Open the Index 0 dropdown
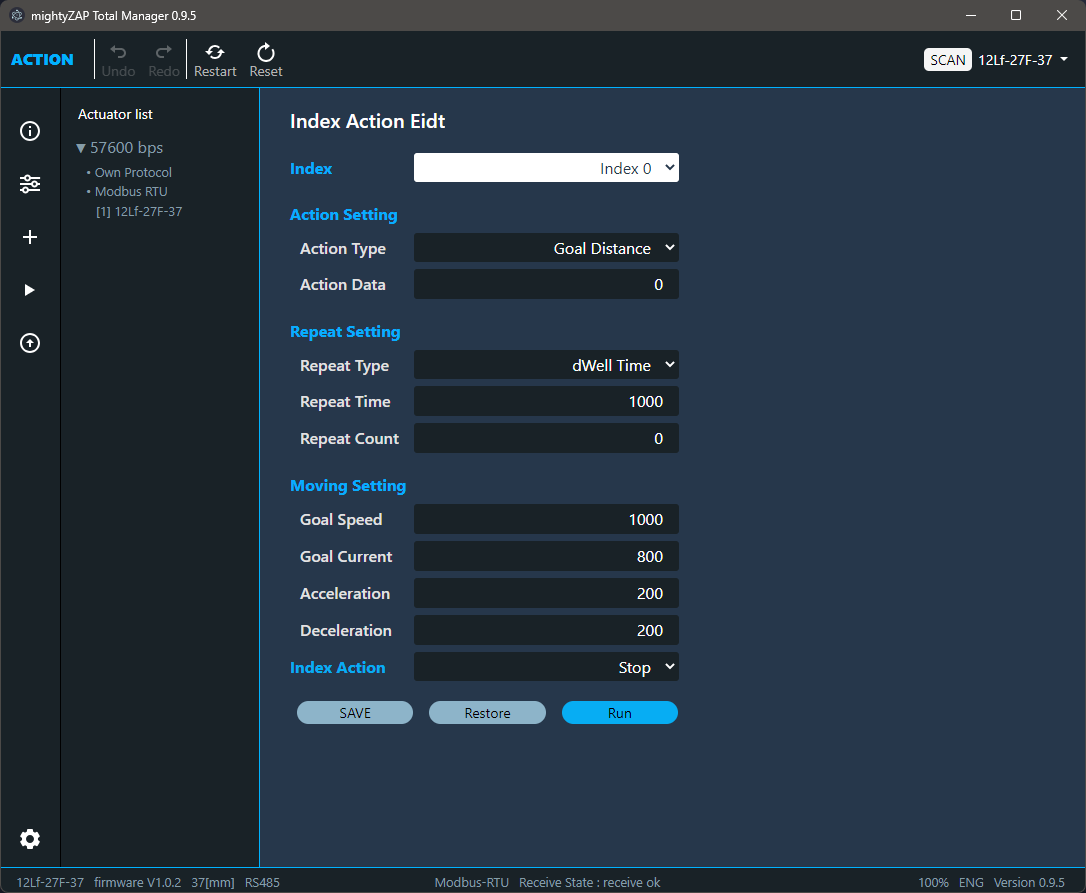Screen dimensions: 1086x893 546,168
